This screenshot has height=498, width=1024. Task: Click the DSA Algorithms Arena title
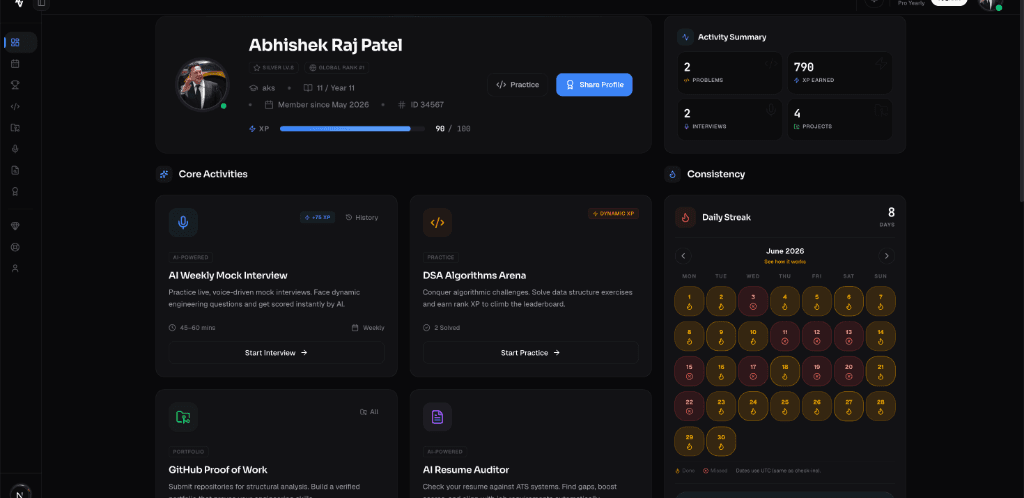pyautogui.click(x=474, y=275)
